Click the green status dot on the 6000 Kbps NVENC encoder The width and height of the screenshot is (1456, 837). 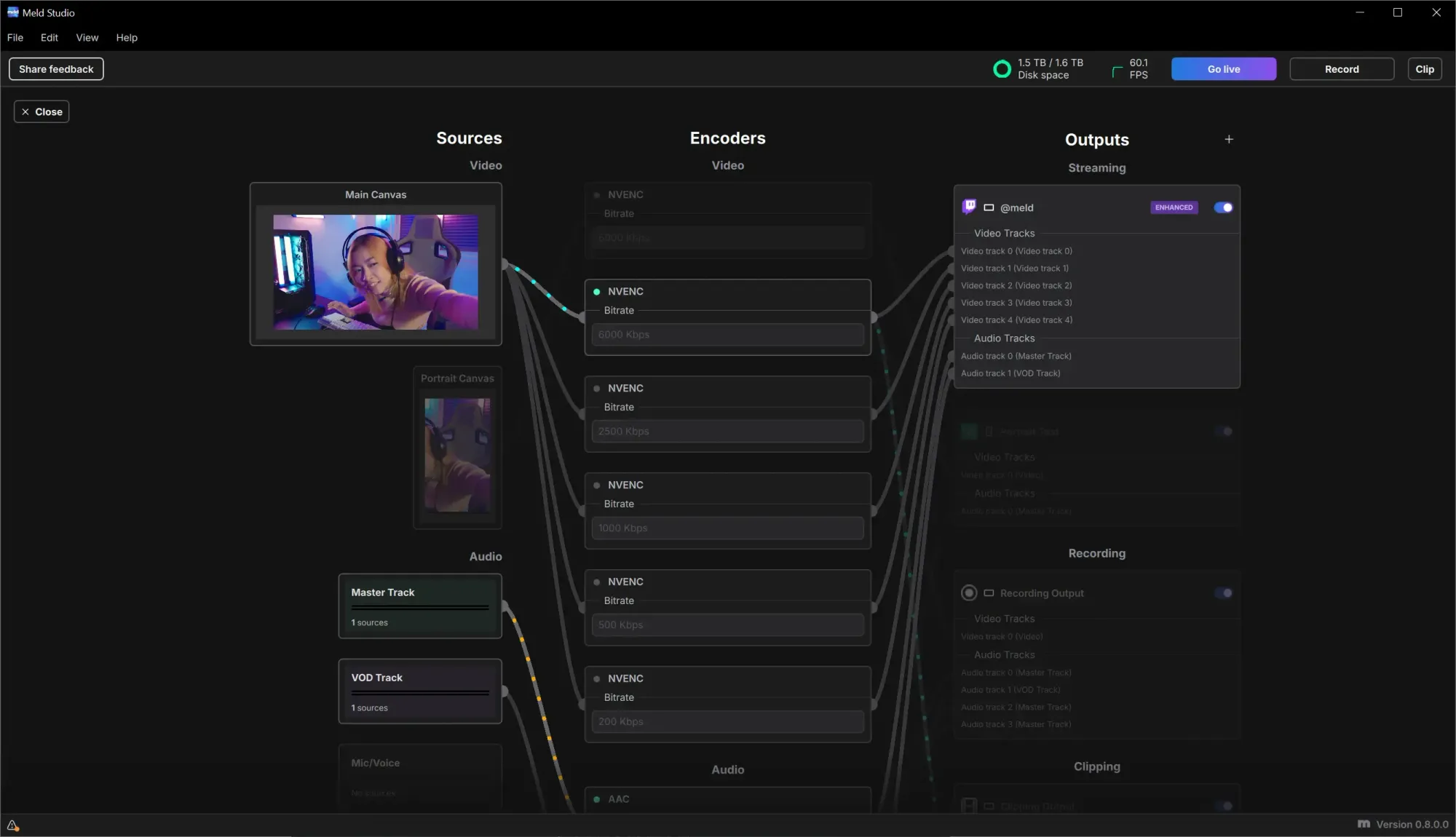597,291
